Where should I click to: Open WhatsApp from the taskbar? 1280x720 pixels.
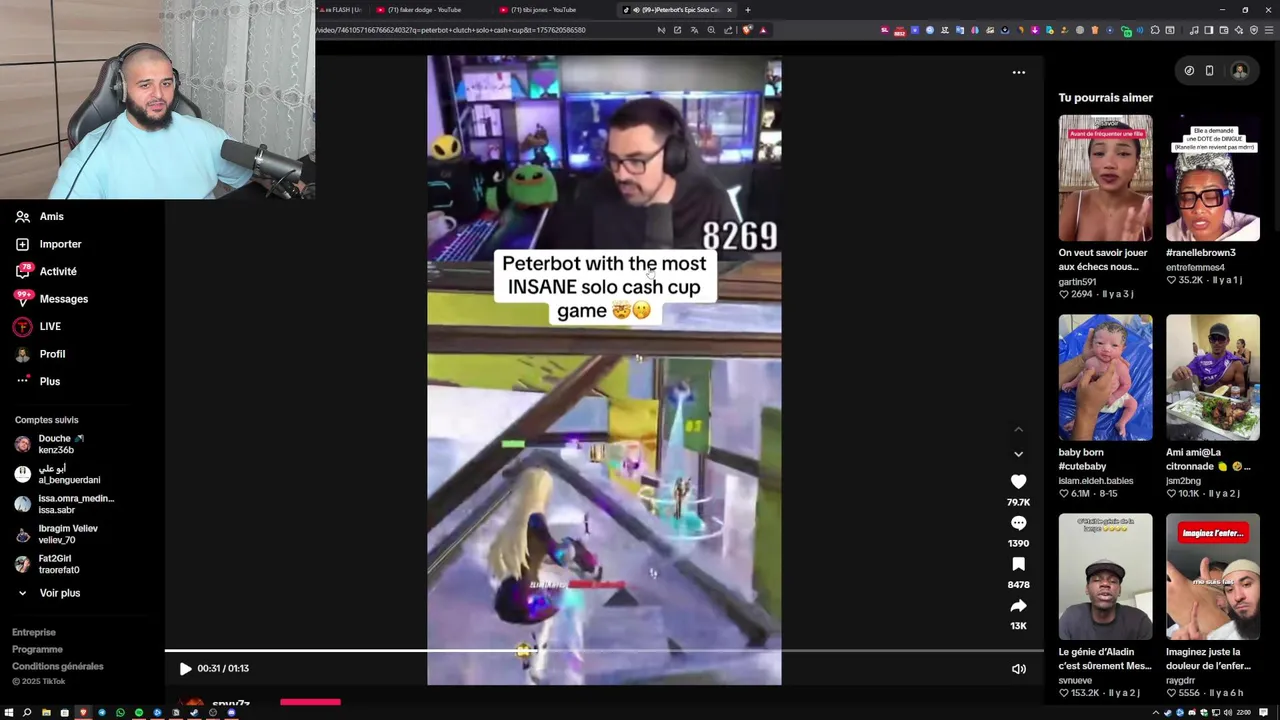[x=120, y=713]
